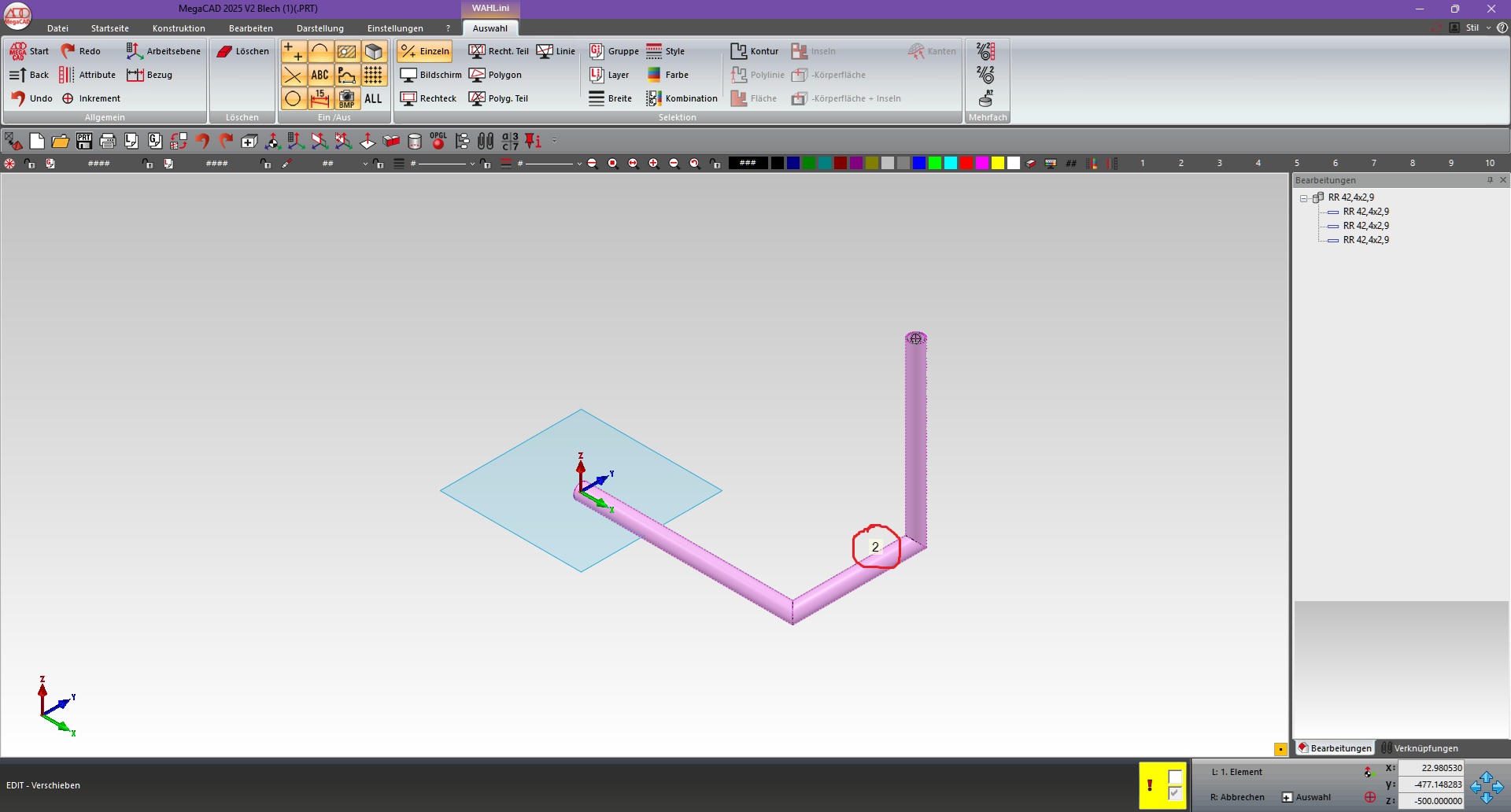Click the open folder icon
The width and height of the screenshot is (1511, 812).
(x=61, y=141)
